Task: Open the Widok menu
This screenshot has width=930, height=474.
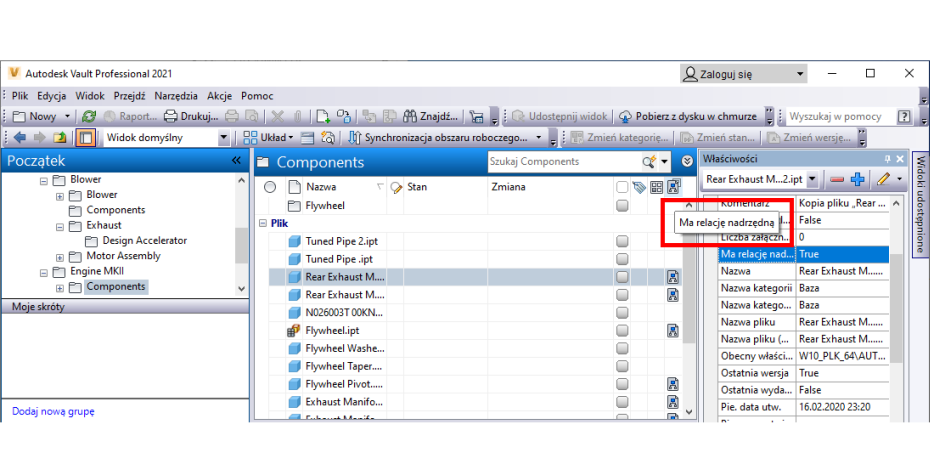Action: pos(90,96)
